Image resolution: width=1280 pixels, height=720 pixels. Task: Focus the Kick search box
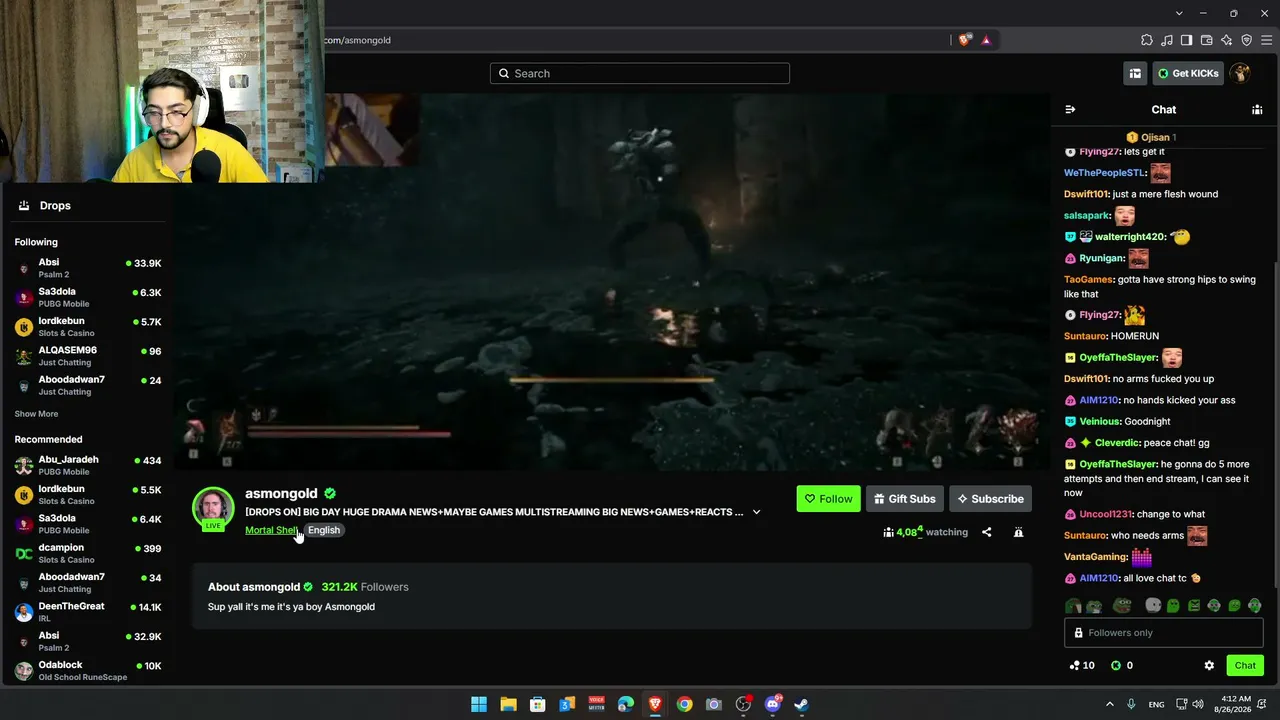tap(640, 73)
